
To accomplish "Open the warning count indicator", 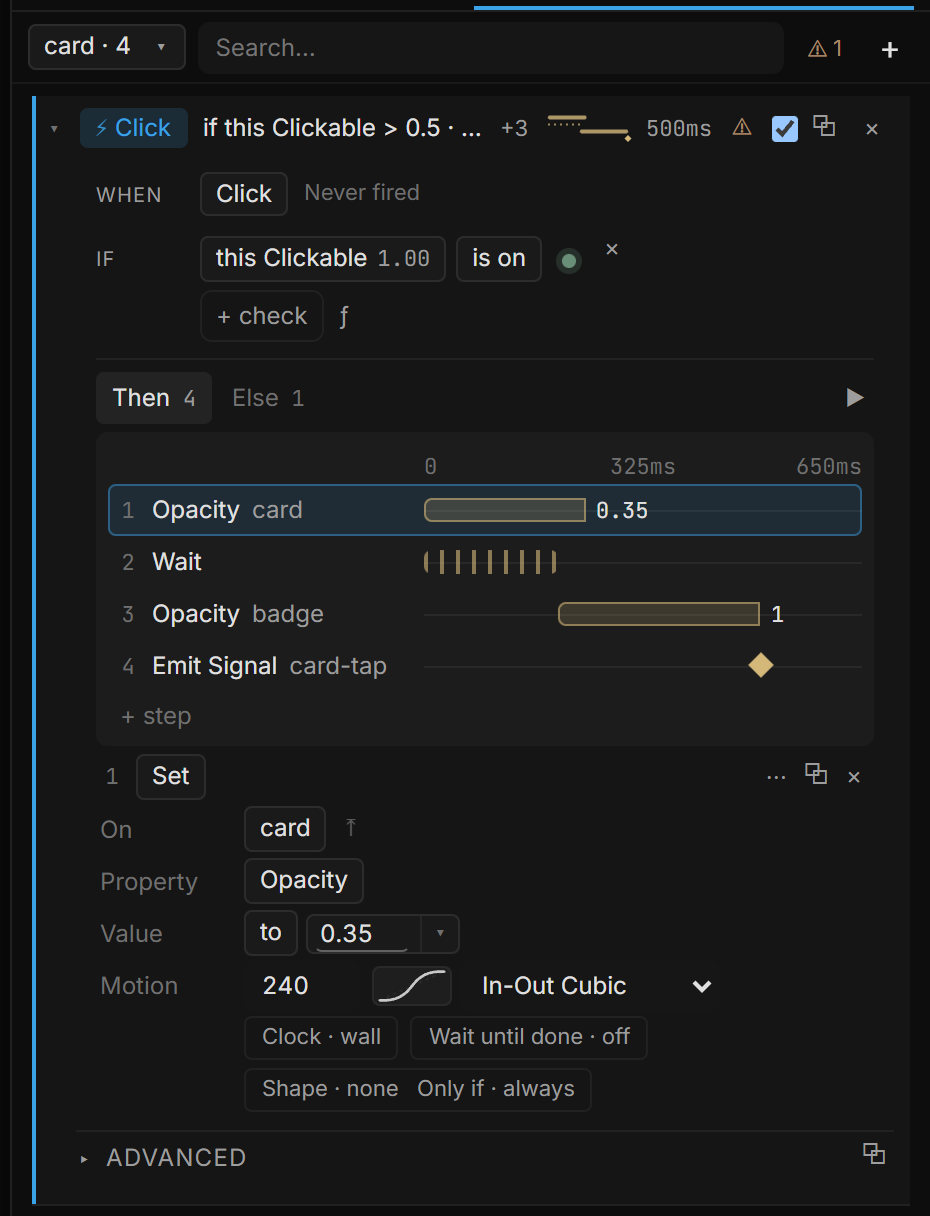I will [825, 48].
